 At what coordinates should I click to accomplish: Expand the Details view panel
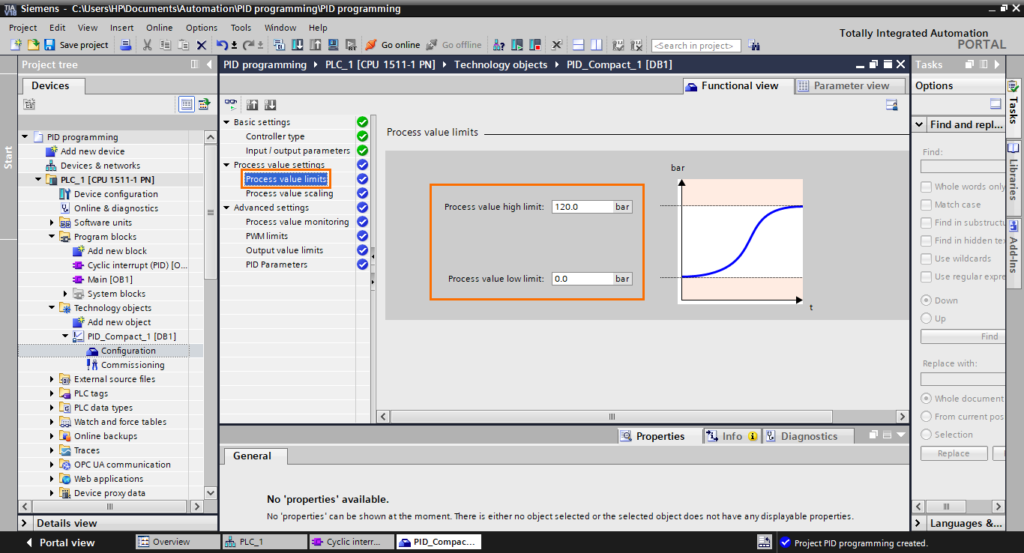pos(25,523)
